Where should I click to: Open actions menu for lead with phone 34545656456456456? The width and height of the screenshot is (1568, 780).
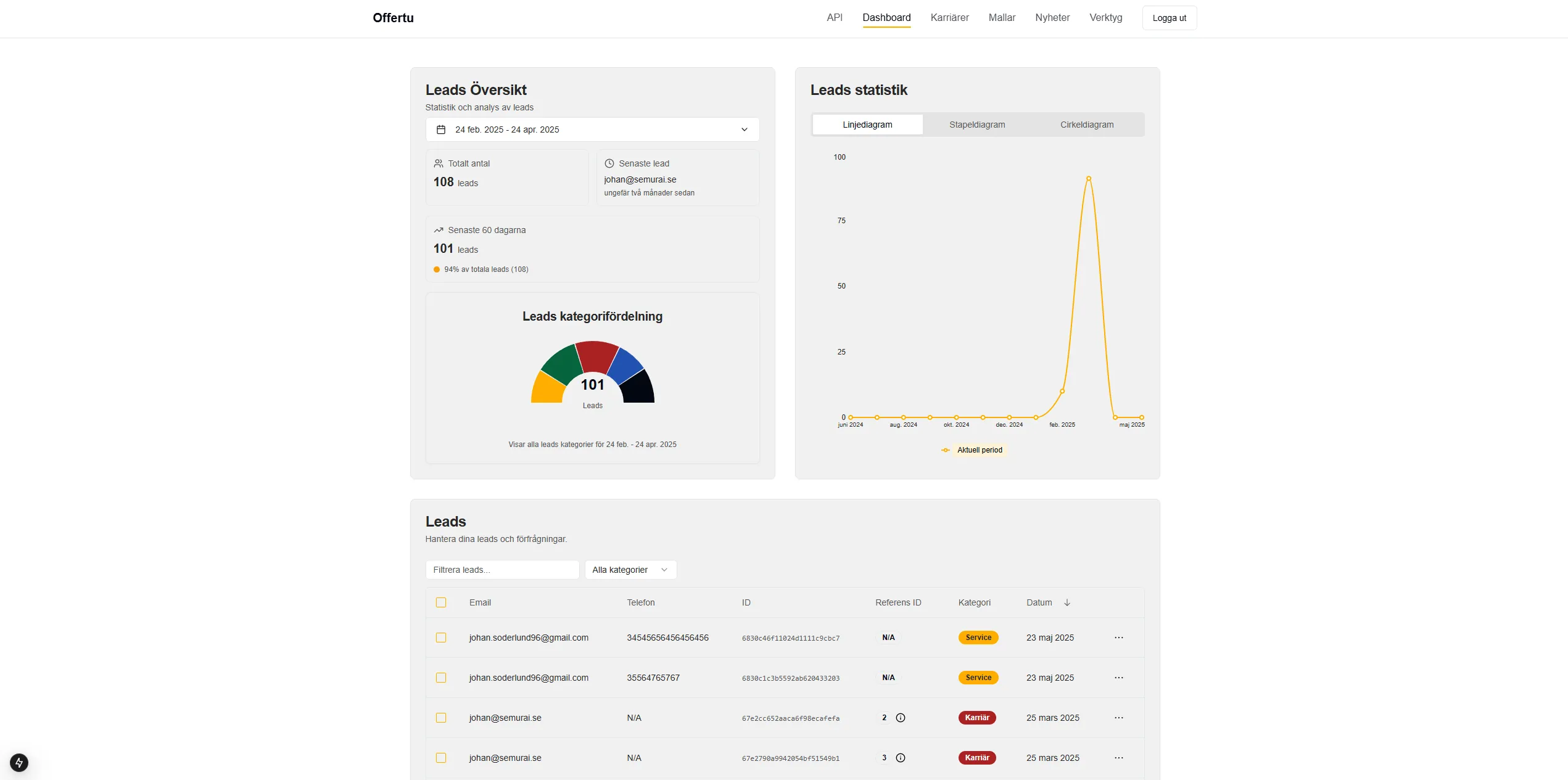[1119, 638]
